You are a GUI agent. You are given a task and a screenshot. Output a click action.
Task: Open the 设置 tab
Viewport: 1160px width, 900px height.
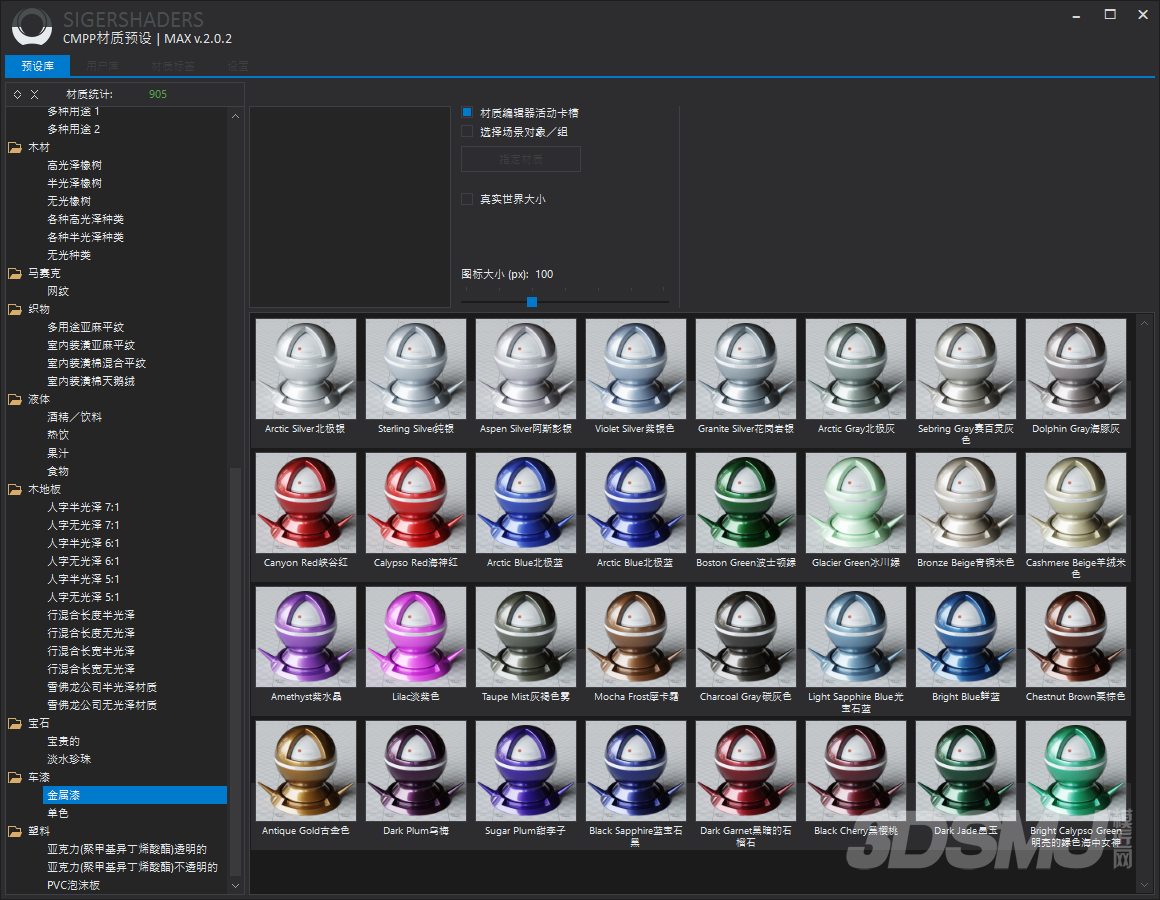coord(237,66)
